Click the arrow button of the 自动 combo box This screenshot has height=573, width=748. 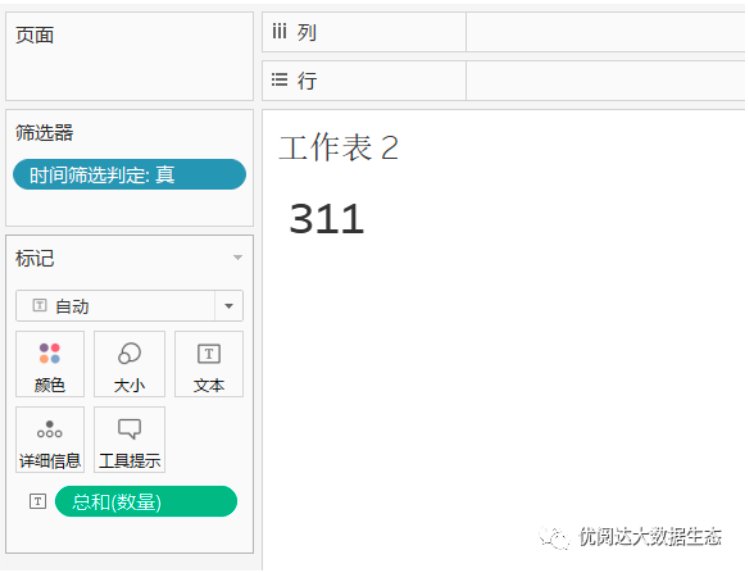coord(229,306)
